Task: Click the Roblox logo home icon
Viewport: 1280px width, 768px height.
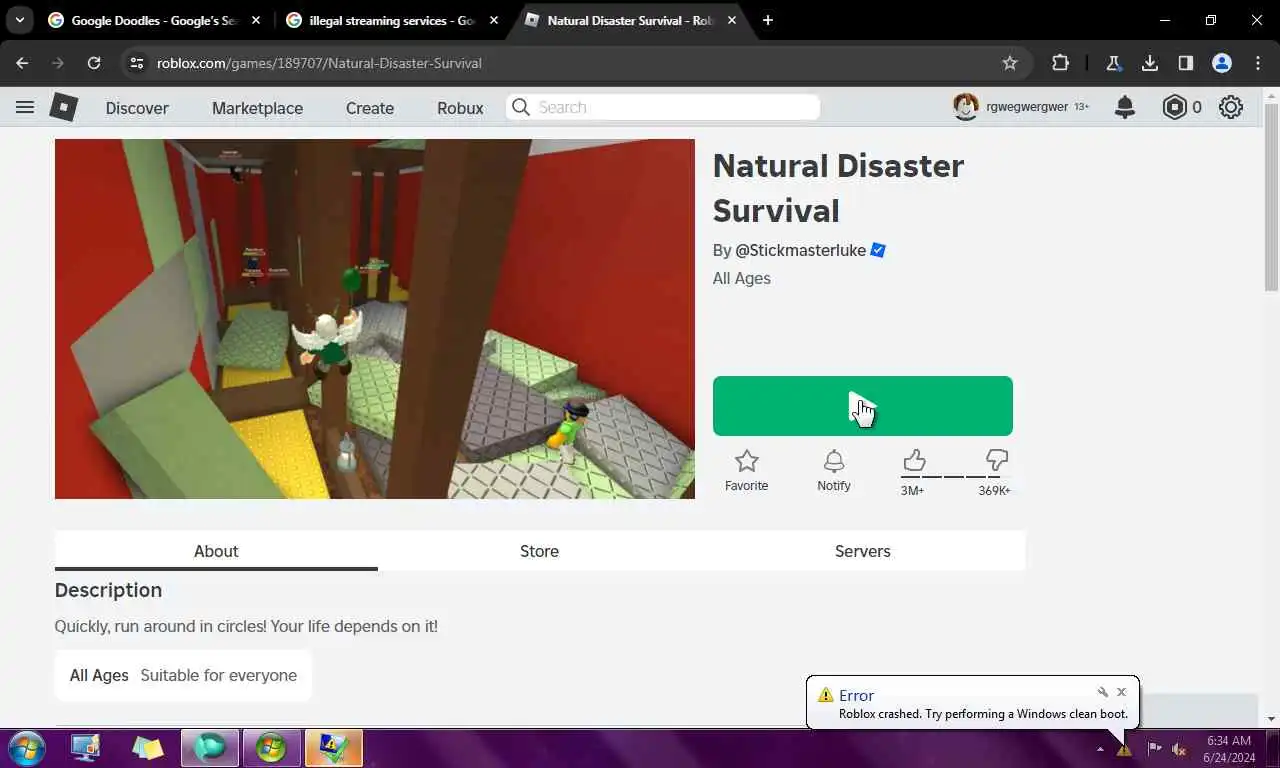Action: pyautogui.click(x=64, y=107)
